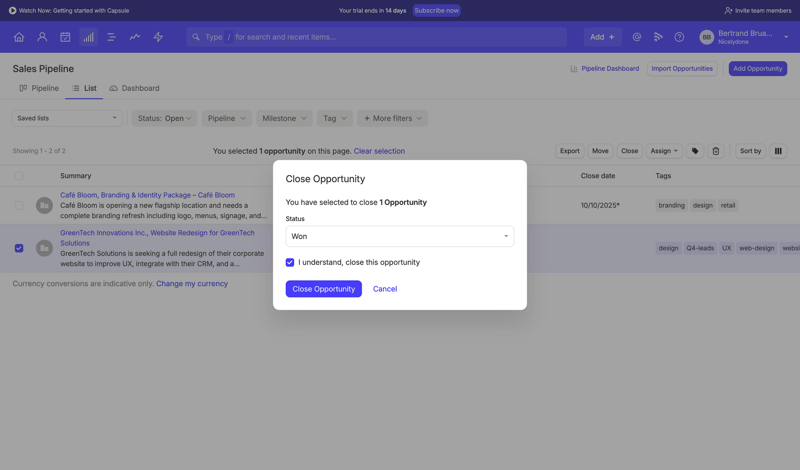Open the activity feed icon

[x=658, y=37]
